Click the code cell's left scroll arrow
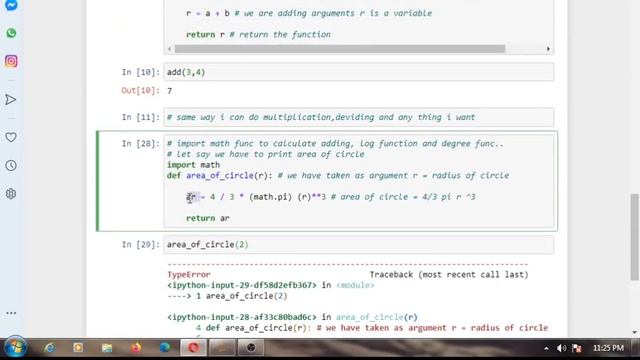This screenshot has width=640, height=360. 169,49
